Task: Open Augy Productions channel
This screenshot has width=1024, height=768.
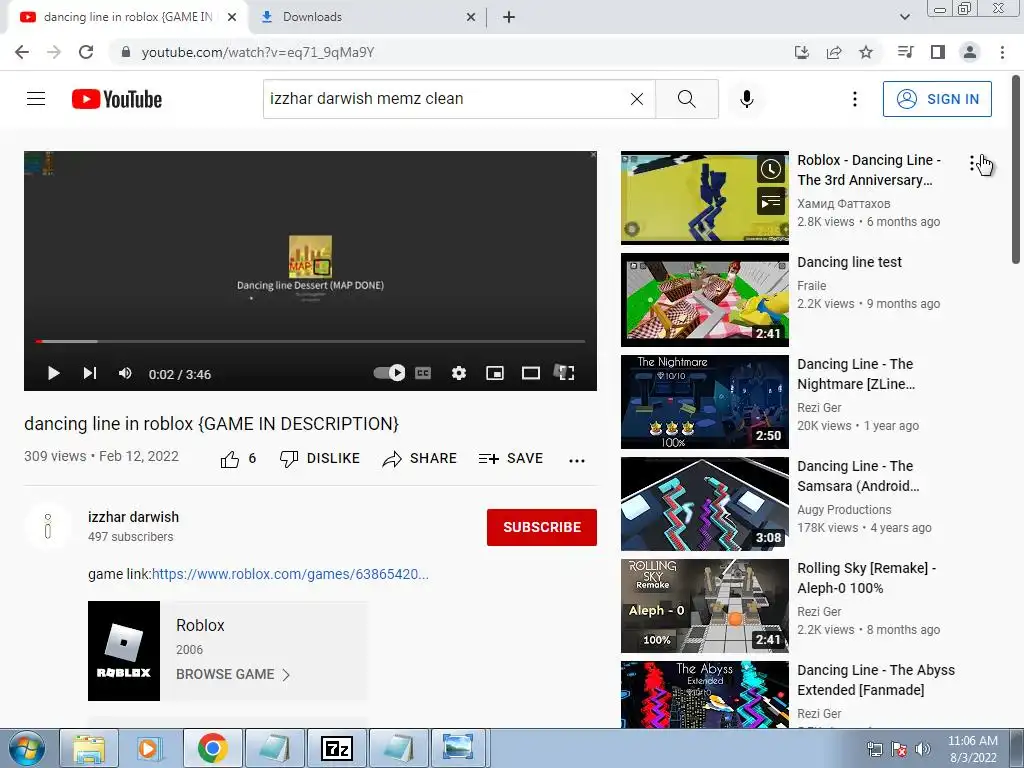Action: coord(844,509)
